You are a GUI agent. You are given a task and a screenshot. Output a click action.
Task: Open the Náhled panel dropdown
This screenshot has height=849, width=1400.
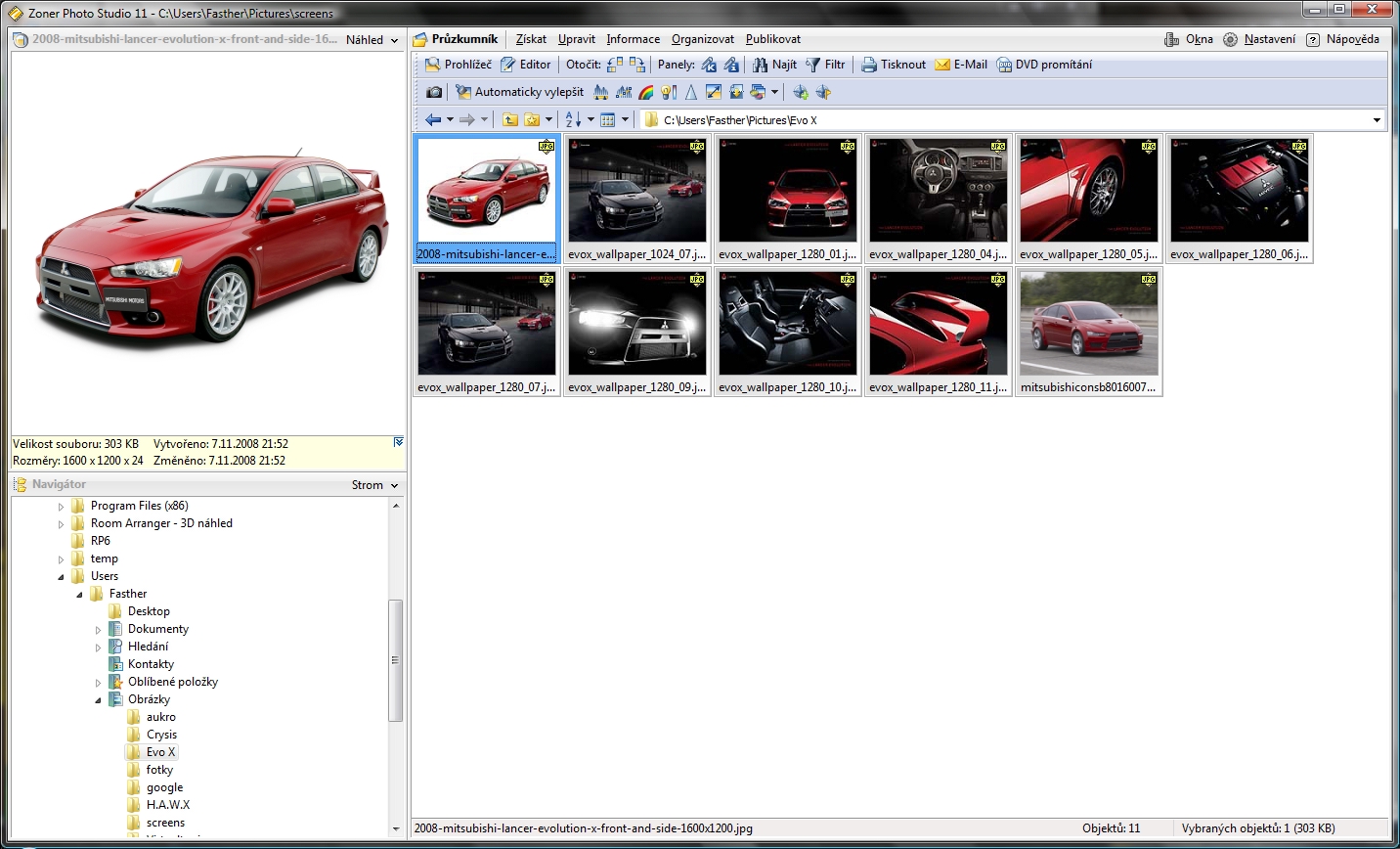tap(372, 40)
